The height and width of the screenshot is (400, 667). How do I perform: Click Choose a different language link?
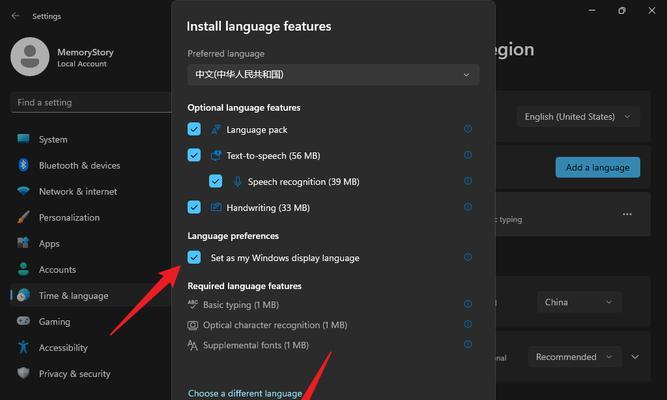245,393
